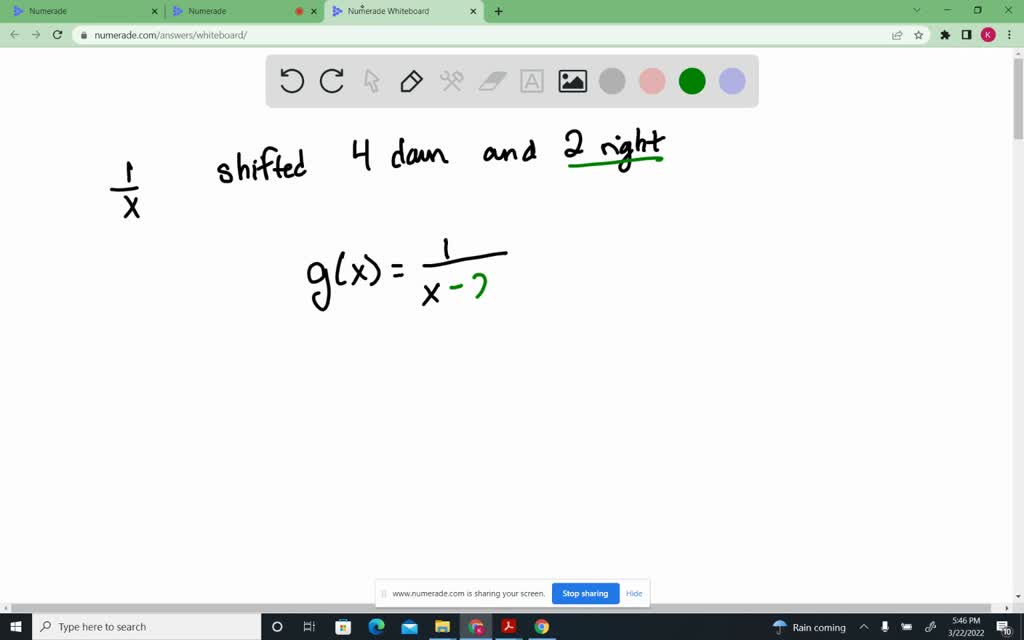1024x640 pixels.
Task: Select the cursor selection tool
Action: pyautogui.click(x=371, y=81)
